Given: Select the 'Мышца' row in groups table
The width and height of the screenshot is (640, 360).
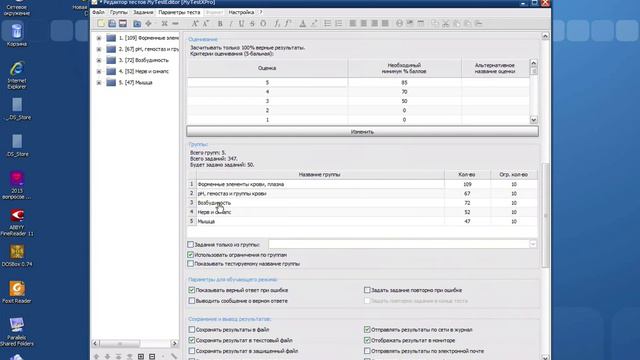Looking at the screenshot, I should tap(362, 222).
